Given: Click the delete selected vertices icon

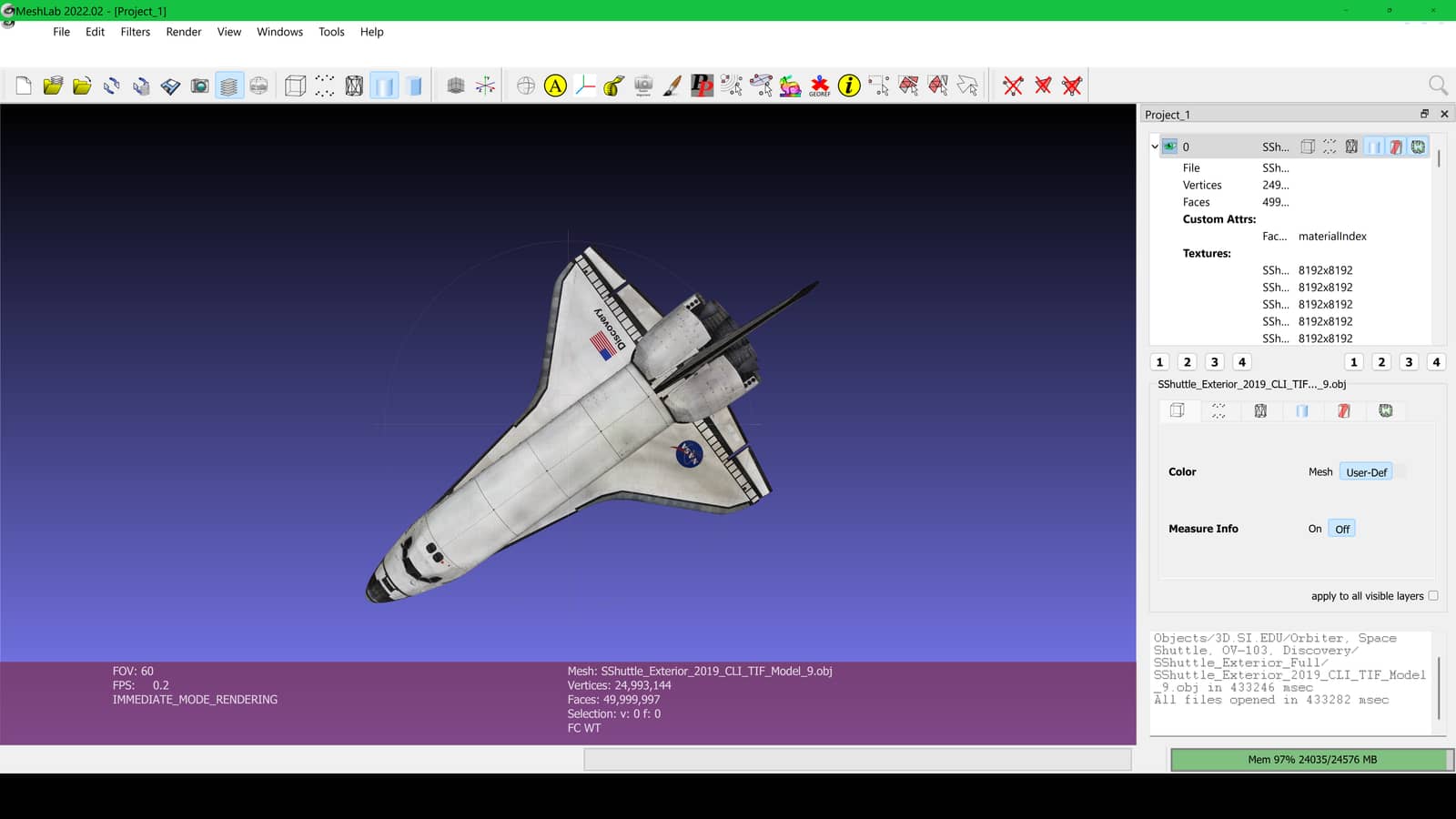Looking at the screenshot, I should [1013, 86].
